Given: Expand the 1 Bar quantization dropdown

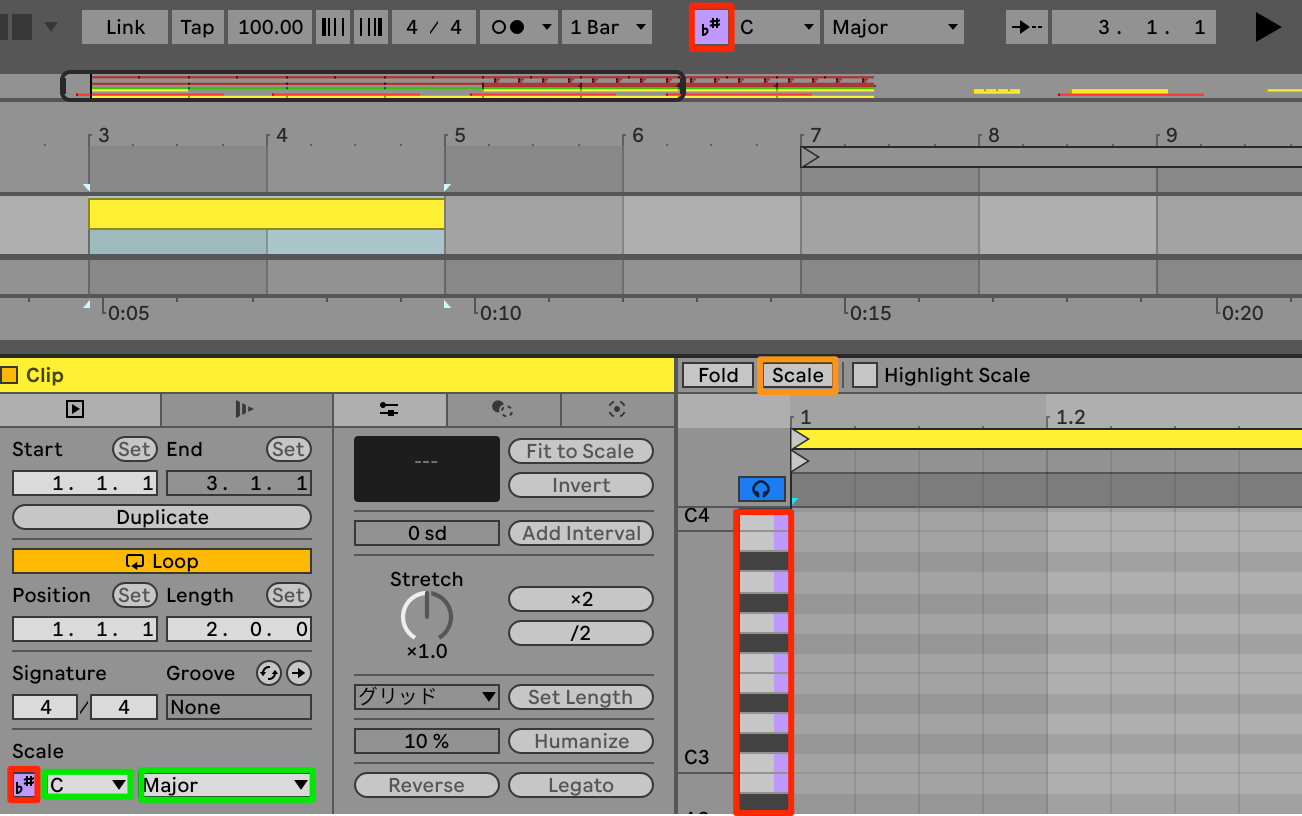Looking at the screenshot, I should [607, 27].
